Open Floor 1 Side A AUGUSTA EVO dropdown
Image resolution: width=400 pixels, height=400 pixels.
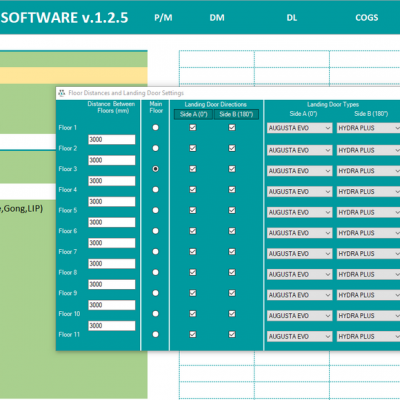tap(300, 128)
